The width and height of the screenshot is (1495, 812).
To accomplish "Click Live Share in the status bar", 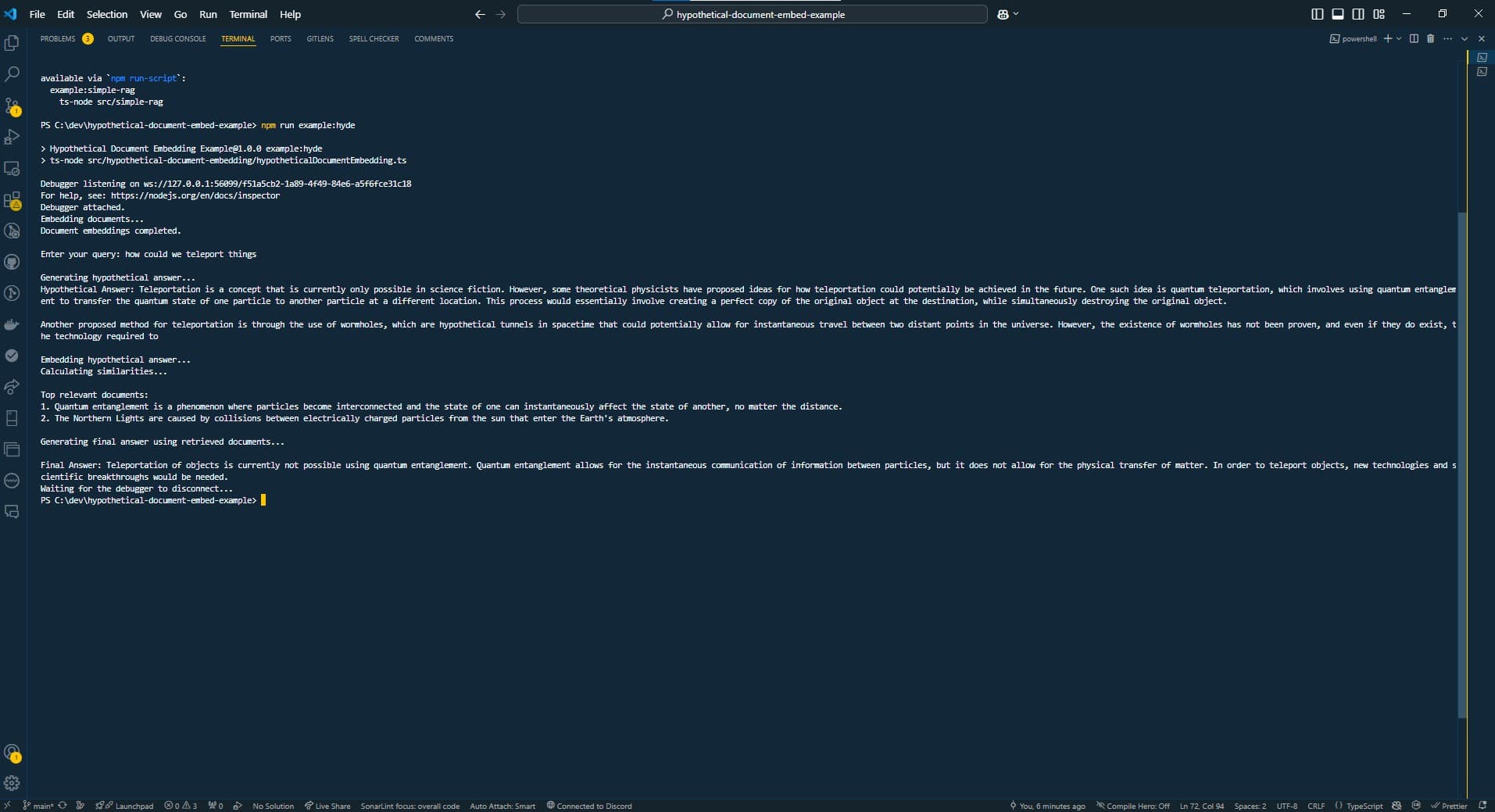I will (x=327, y=806).
